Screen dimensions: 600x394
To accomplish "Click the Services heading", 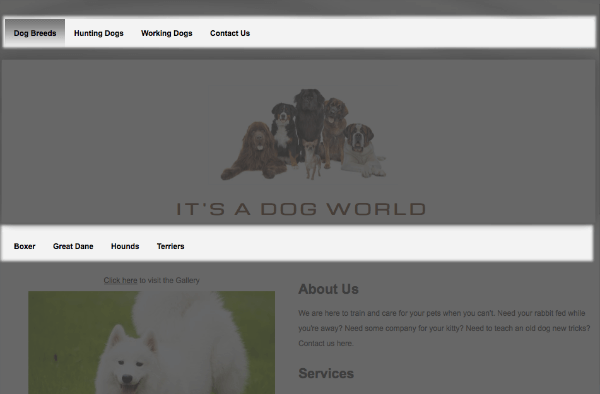I will pyautogui.click(x=326, y=373).
